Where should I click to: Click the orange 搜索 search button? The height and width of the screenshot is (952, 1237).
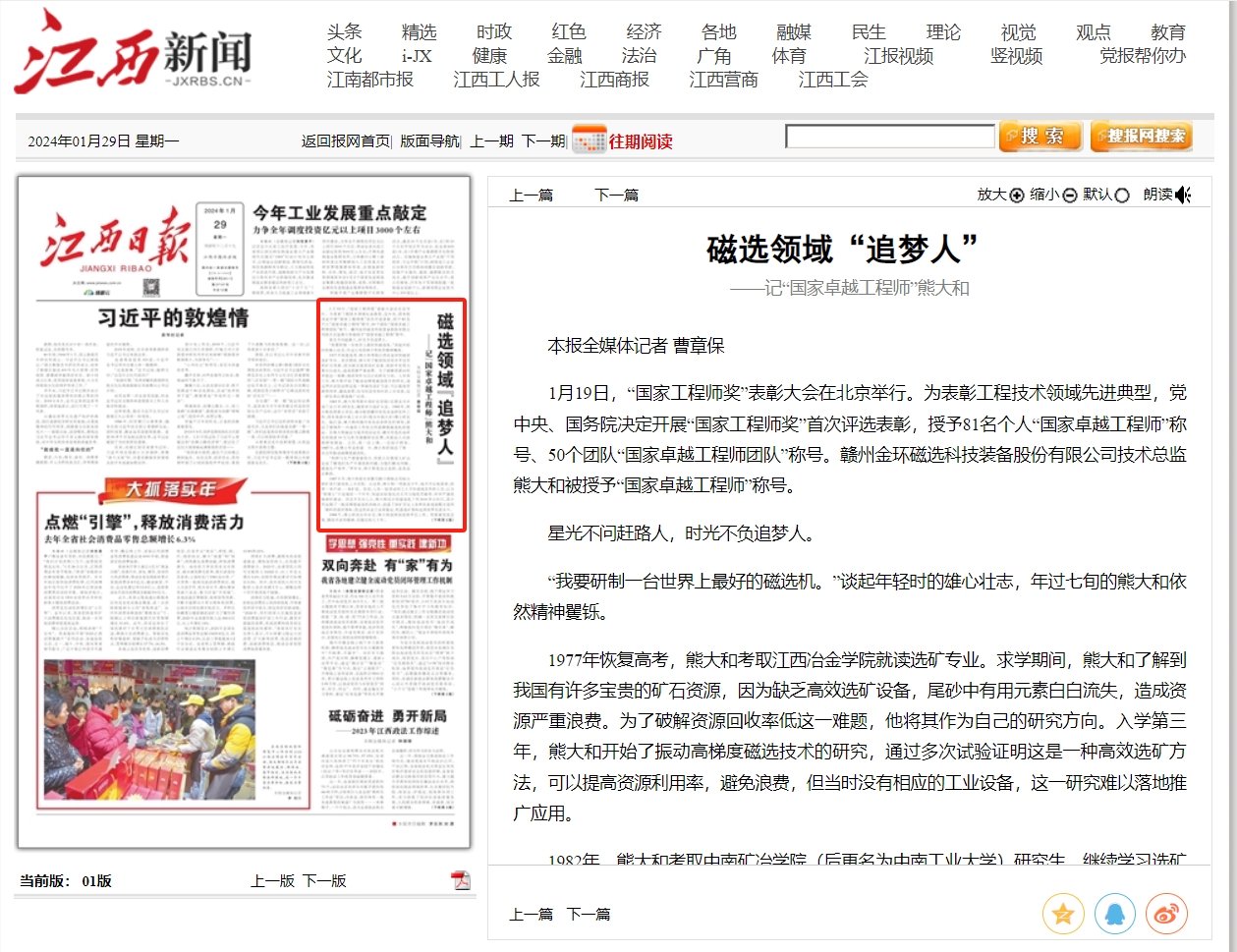tap(1040, 137)
